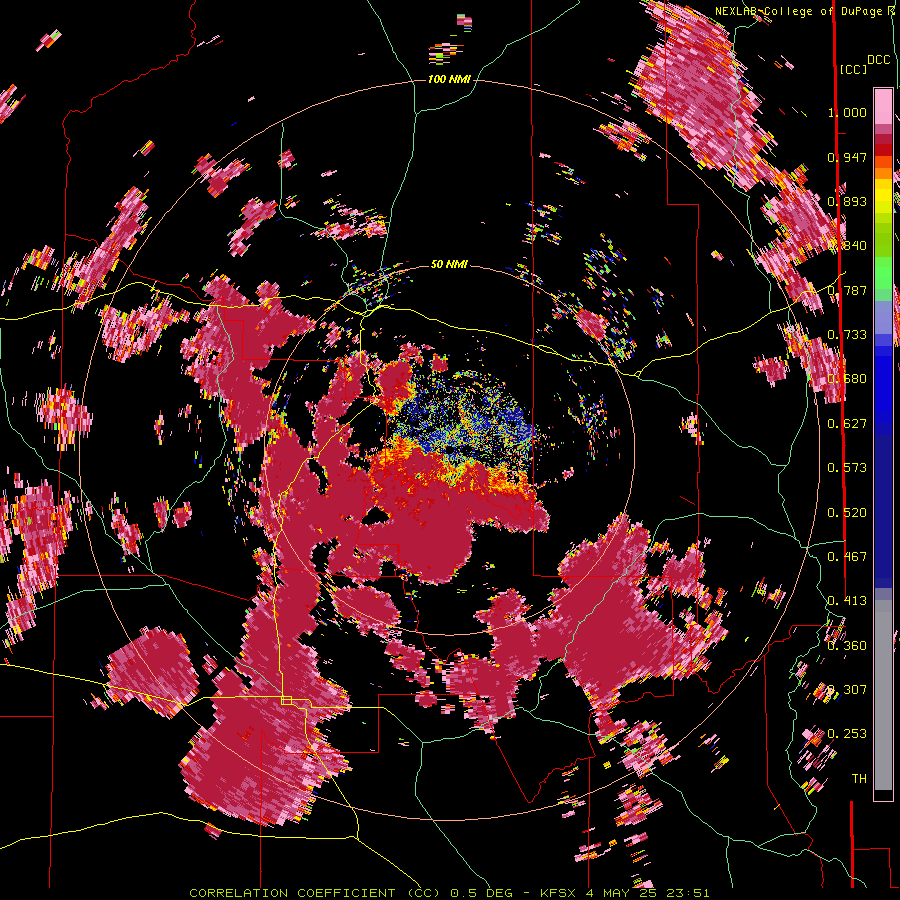Click the 1.000 value on the scale
Image resolution: width=900 pixels, height=900 pixels.
tap(847, 112)
